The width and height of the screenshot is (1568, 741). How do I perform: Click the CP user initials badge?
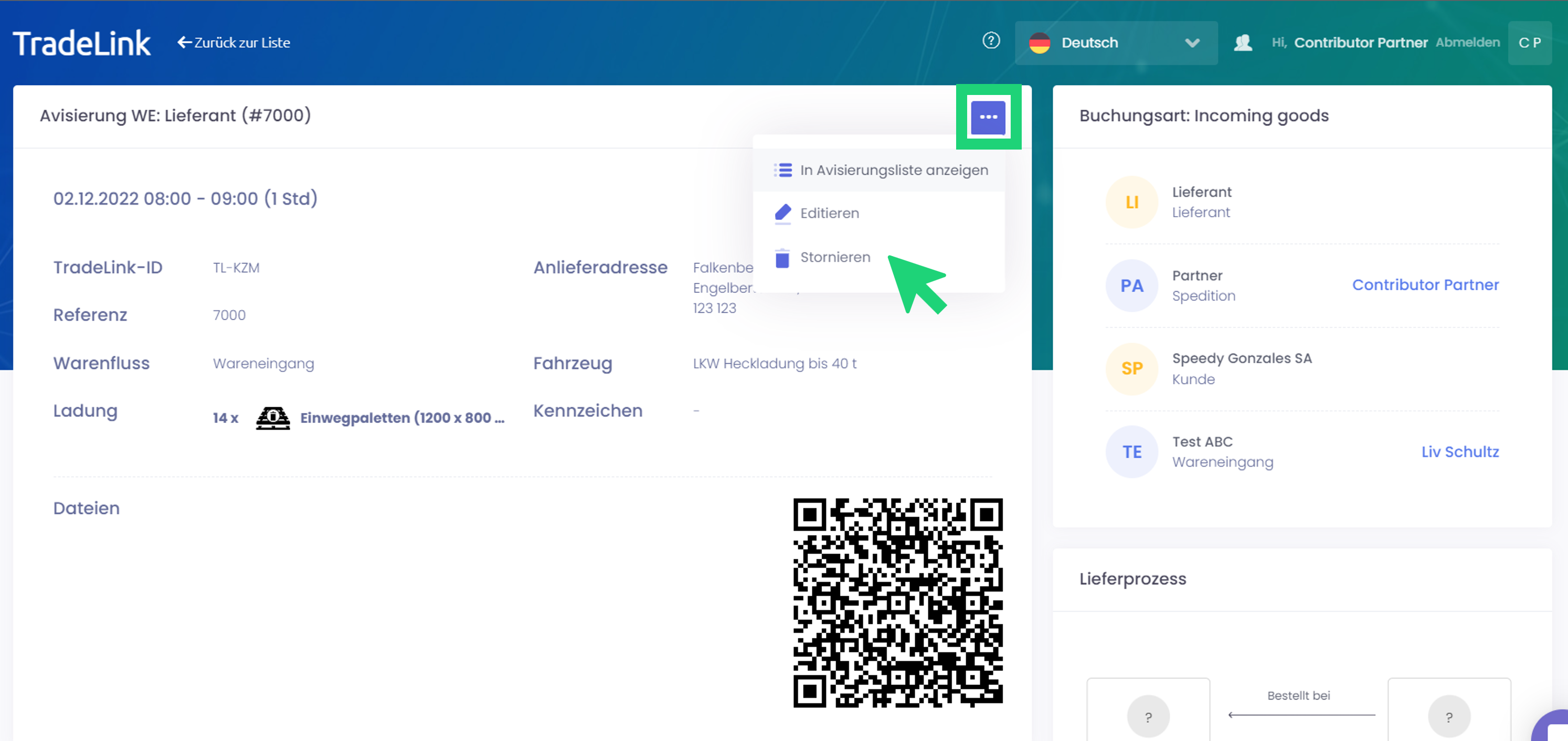coord(1529,43)
